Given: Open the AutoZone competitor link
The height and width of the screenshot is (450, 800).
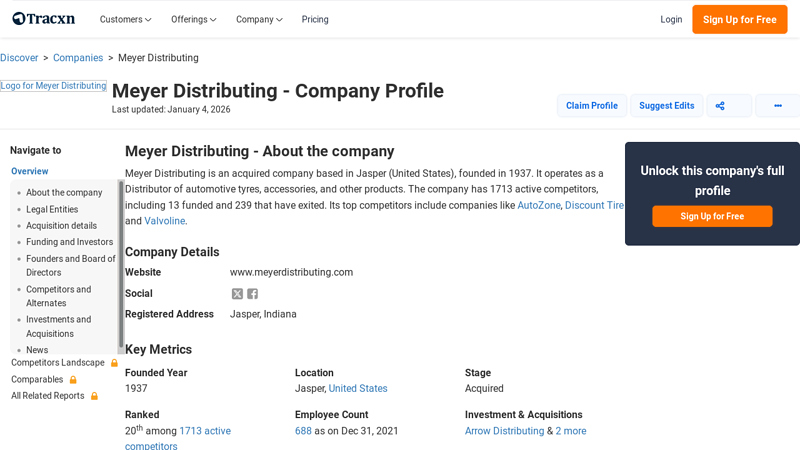Looking at the screenshot, I should [539, 205].
